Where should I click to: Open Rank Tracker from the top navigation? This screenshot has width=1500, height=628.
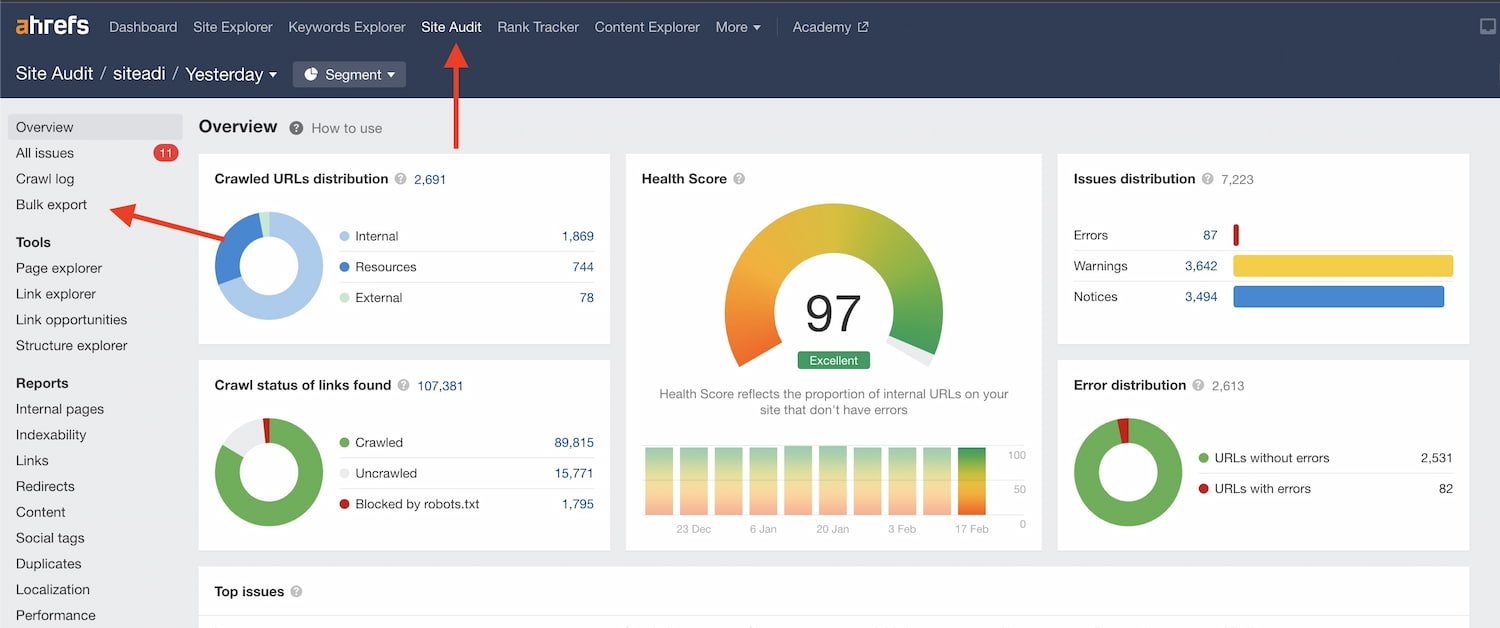[x=538, y=27]
